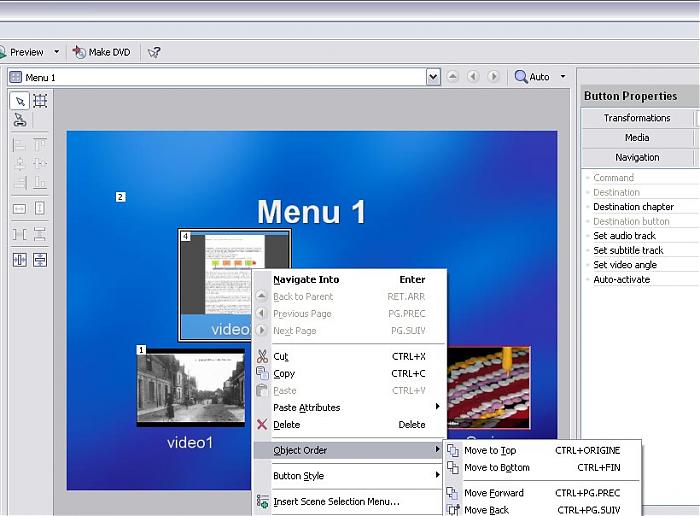The image size is (700, 516).
Task: Toggle the grid overlay tool
Action: (40, 101)
